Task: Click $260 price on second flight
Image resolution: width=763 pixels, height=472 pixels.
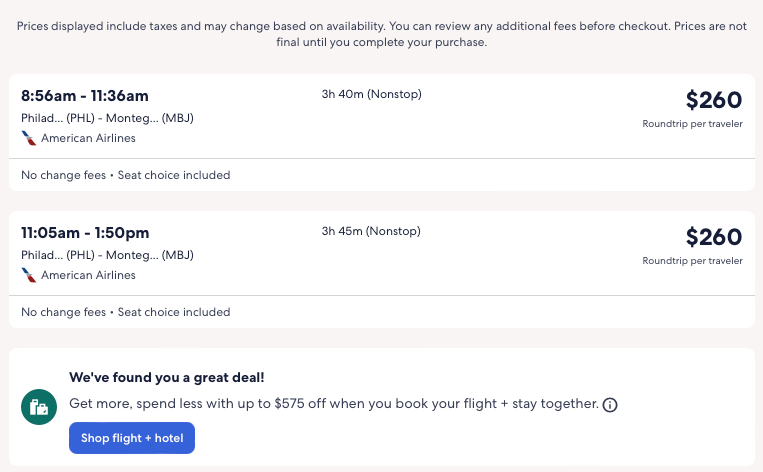Action: [x=713, y=237]
